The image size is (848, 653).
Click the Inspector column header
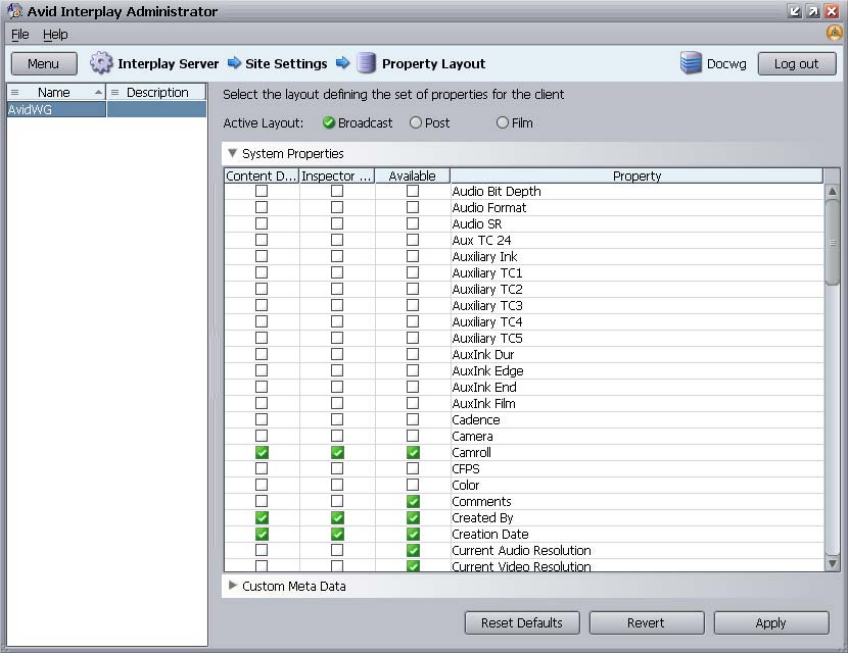337,176
